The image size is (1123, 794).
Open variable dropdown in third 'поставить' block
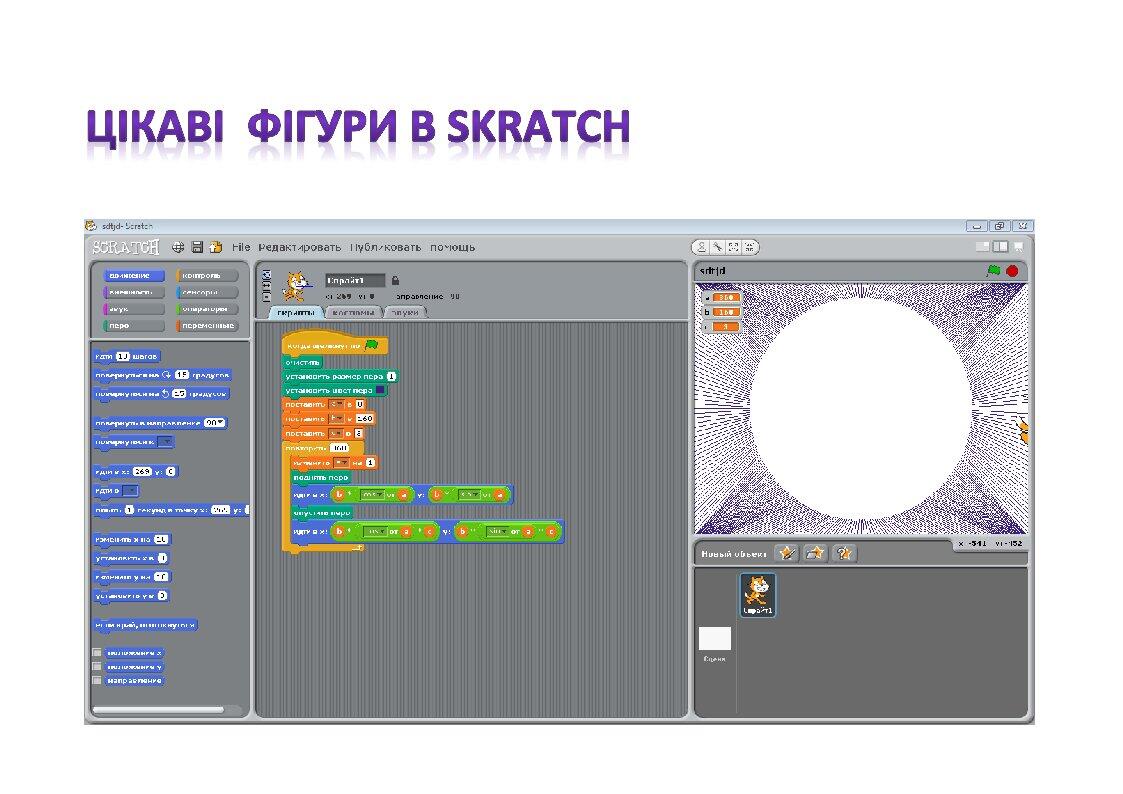tap(336, 433)
